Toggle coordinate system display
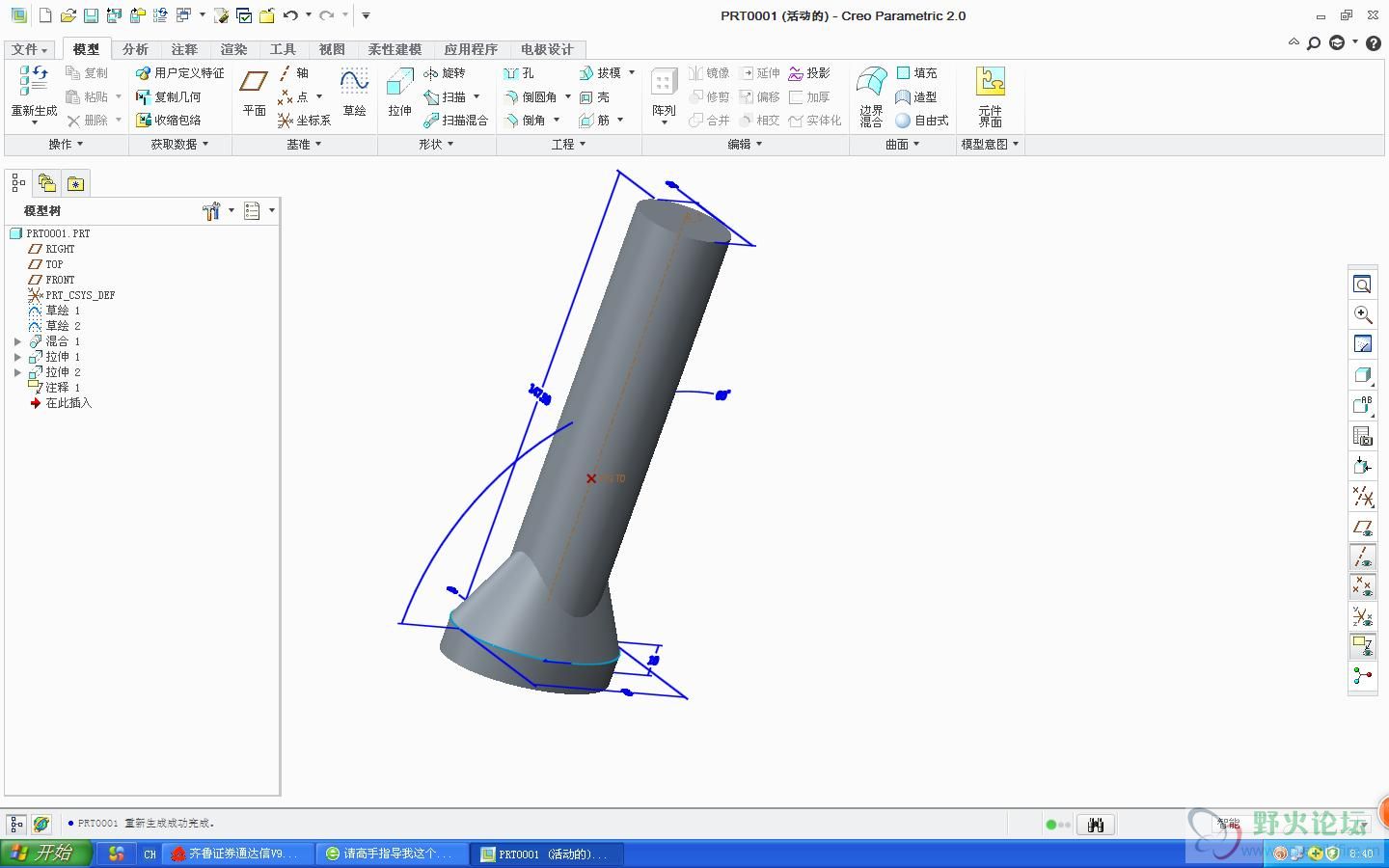This screenshot has width=1389, height=868. click(x=1362, y=616)
